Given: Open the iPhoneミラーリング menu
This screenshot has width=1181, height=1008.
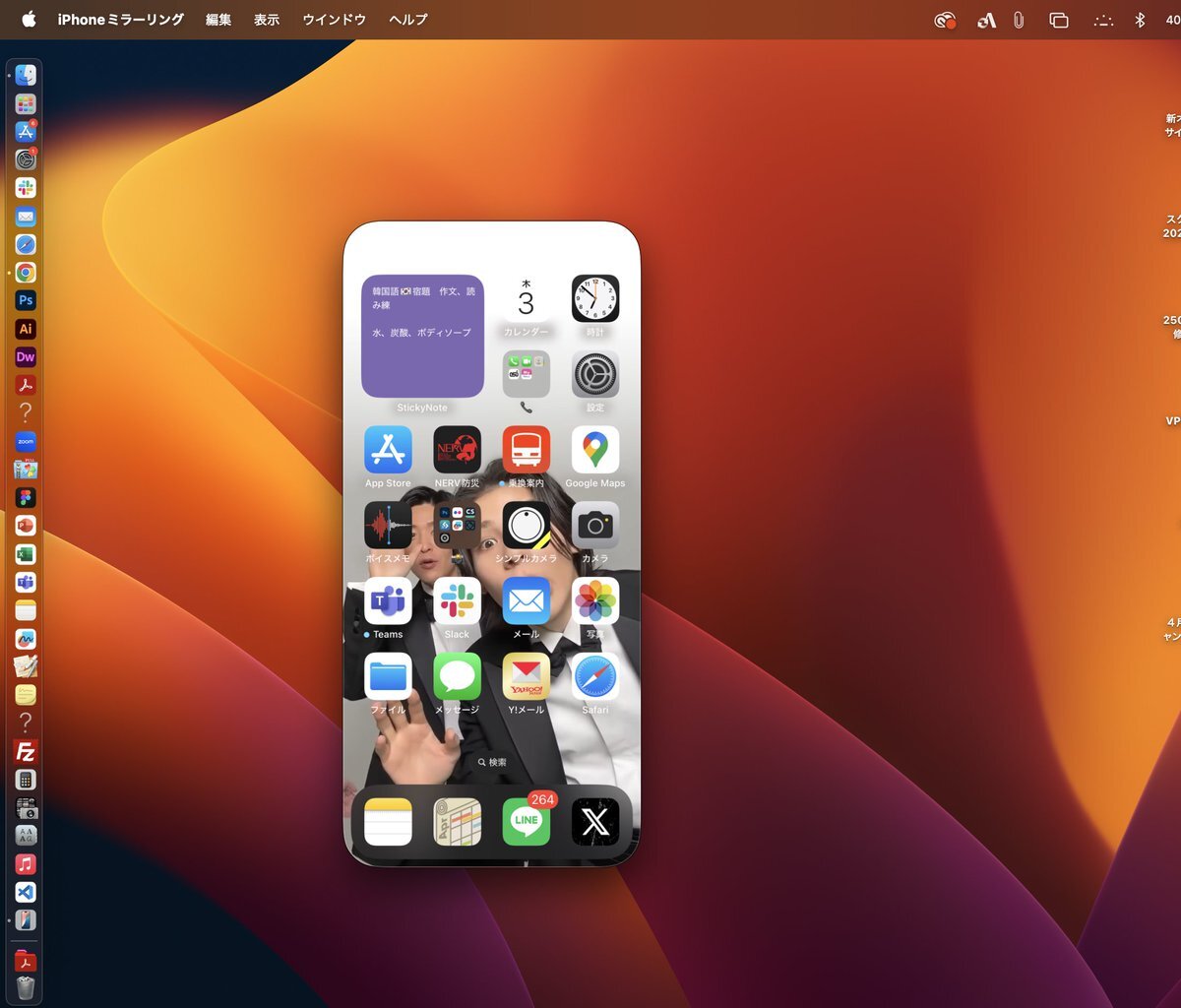Looking at the screenshot, I should (x=121, y=20).
